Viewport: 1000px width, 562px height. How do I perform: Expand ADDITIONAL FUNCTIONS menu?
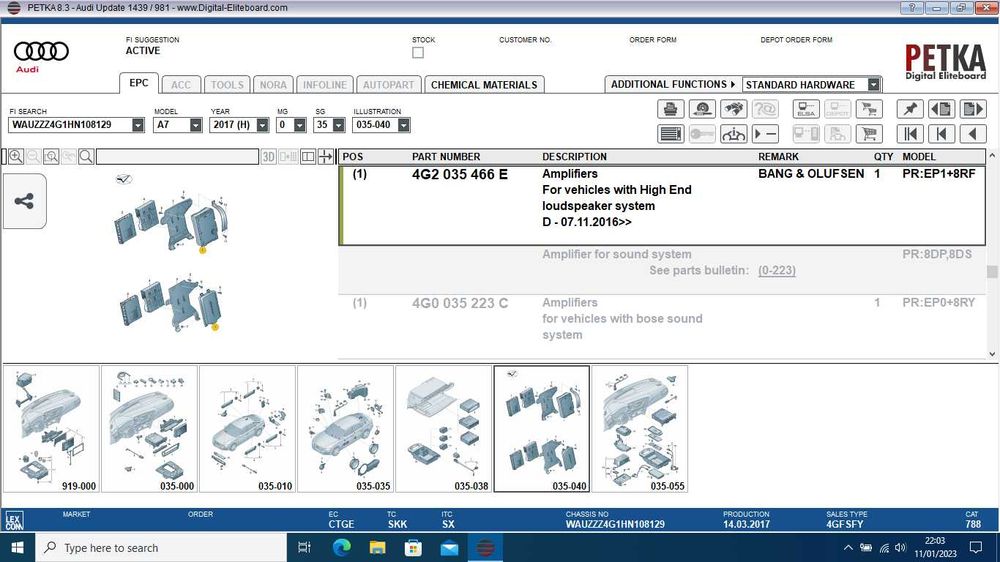tap(673, 84)
